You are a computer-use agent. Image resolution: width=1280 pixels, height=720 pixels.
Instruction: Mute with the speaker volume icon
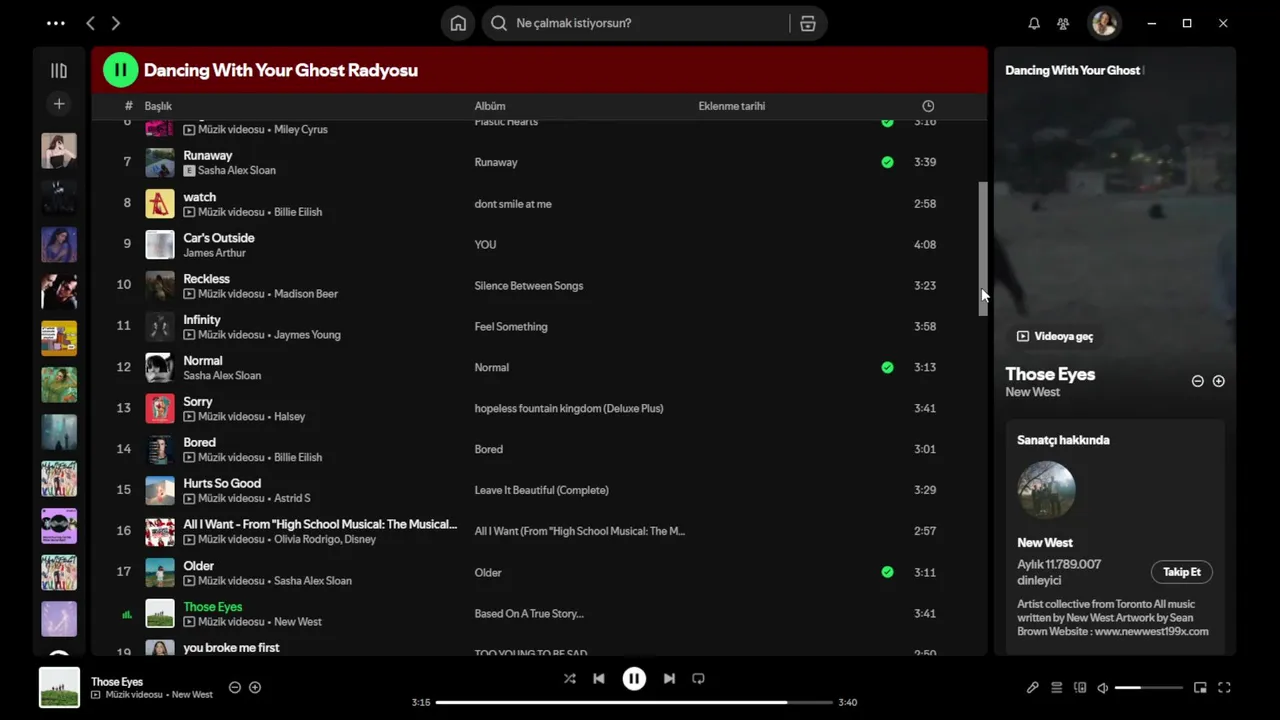(1102, 688)
